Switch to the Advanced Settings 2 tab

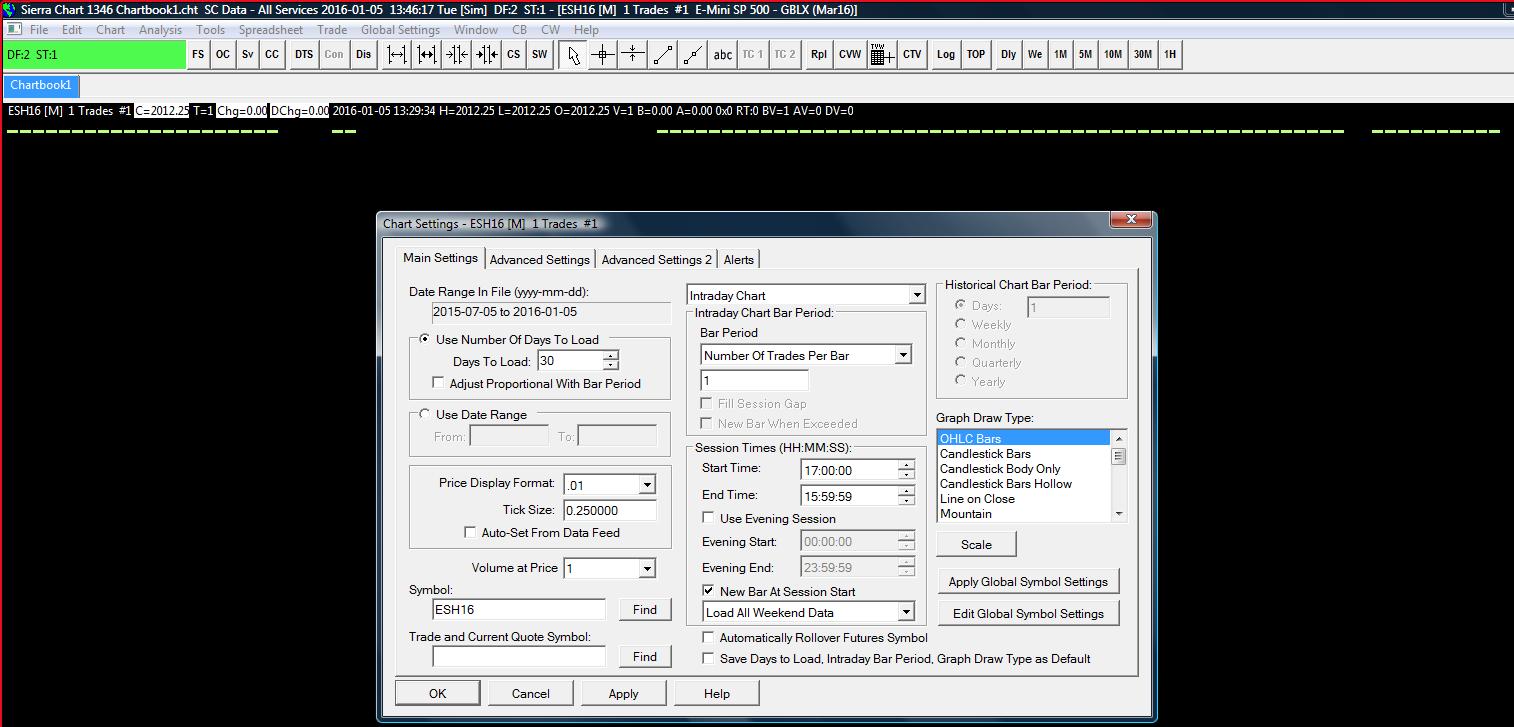pos(656,259)
